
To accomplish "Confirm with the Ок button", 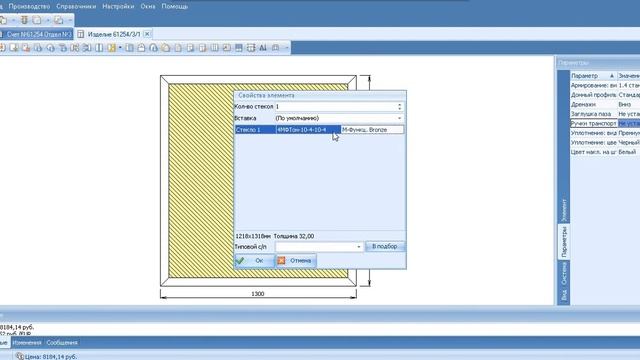I will pyautogui.click(x=255, y=260).
